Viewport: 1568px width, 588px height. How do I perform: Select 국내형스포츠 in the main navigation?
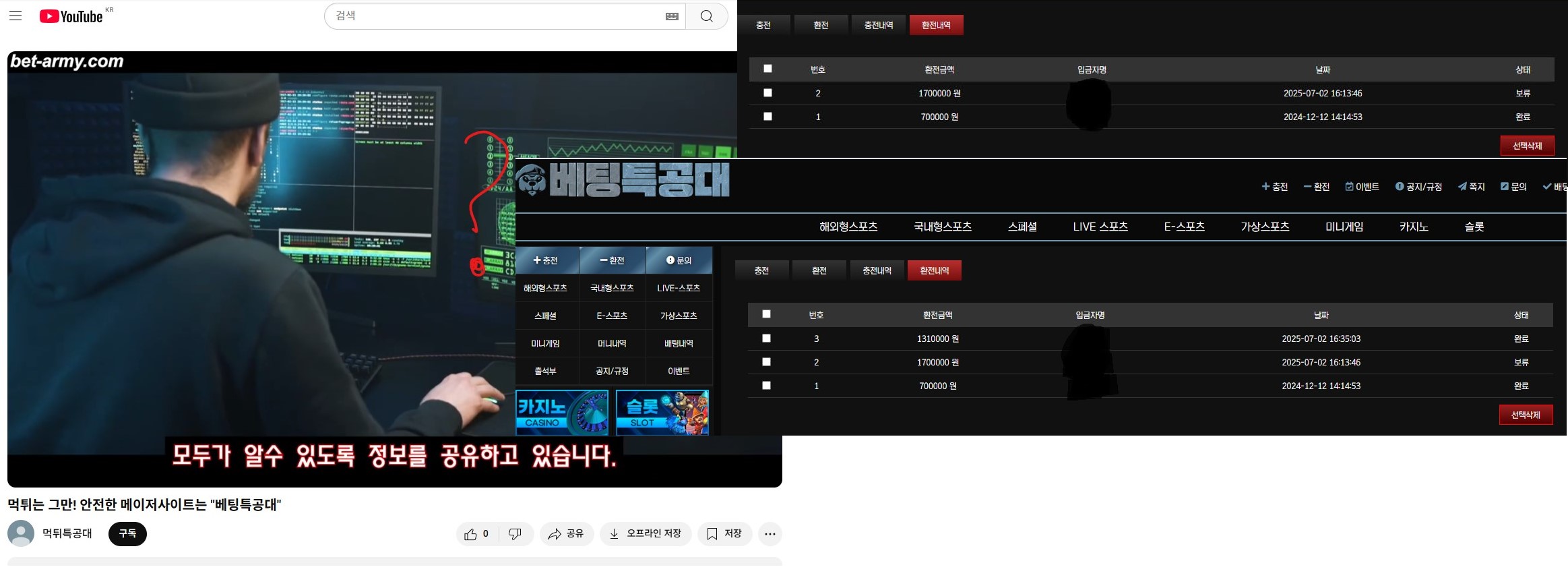coord(943,227)
